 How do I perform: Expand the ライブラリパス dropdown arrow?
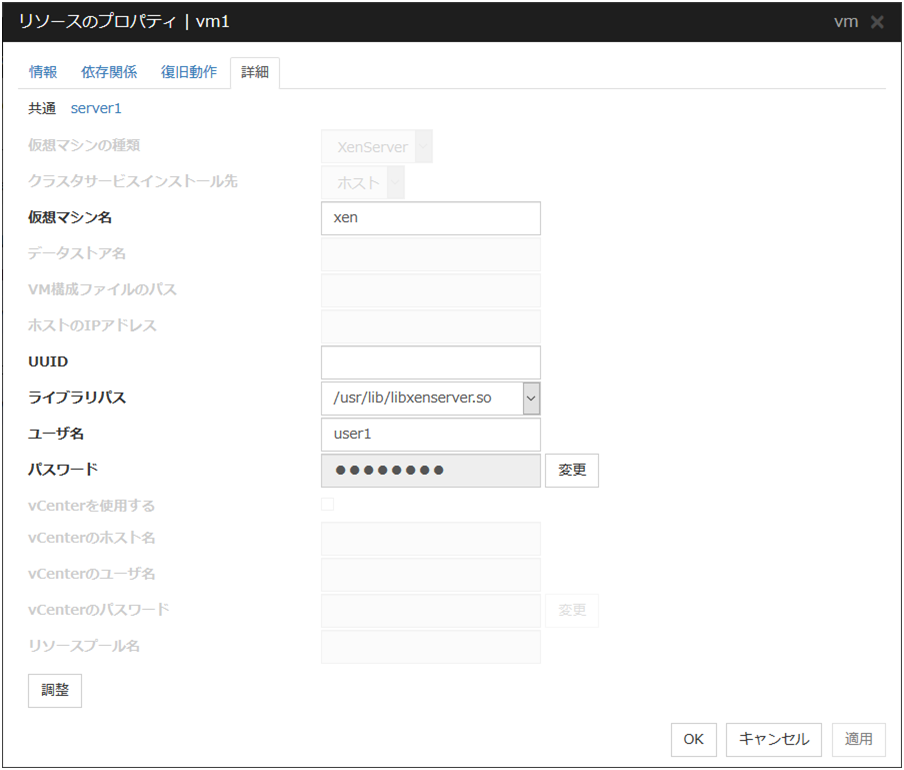click(530, 398)
